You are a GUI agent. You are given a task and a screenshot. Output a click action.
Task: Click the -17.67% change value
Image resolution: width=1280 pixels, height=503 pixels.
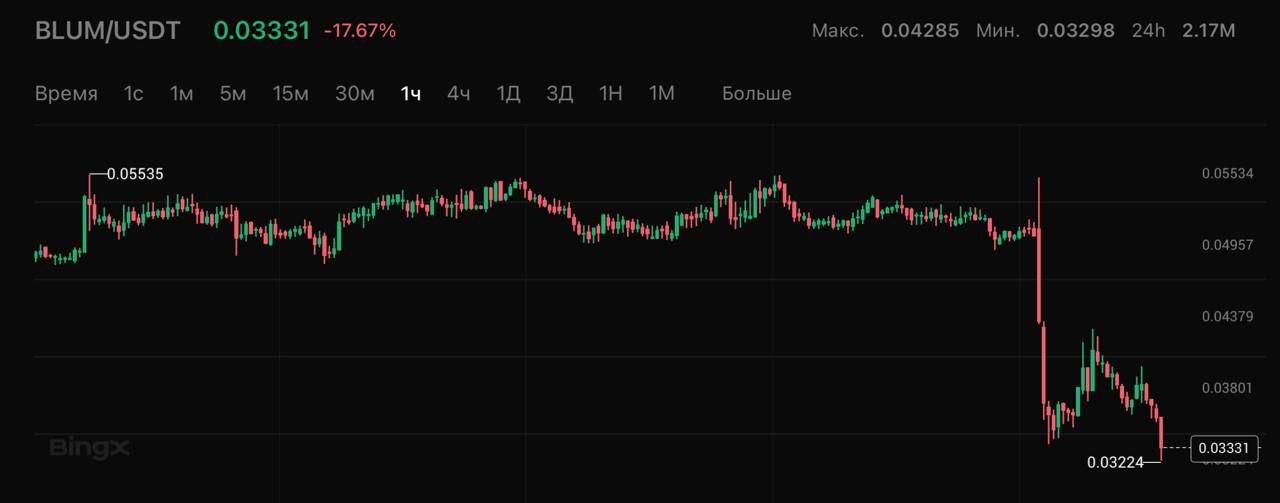click(x=360, y=31)
